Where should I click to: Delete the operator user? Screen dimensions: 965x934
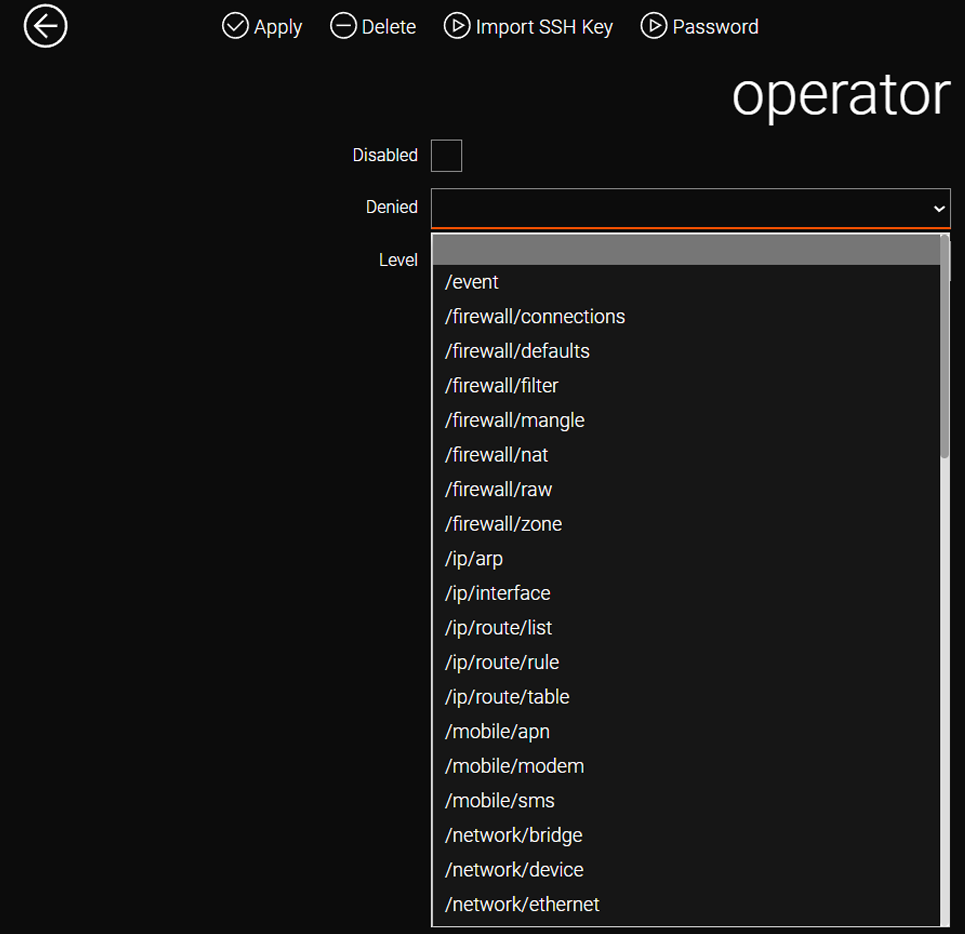[373, 26]
